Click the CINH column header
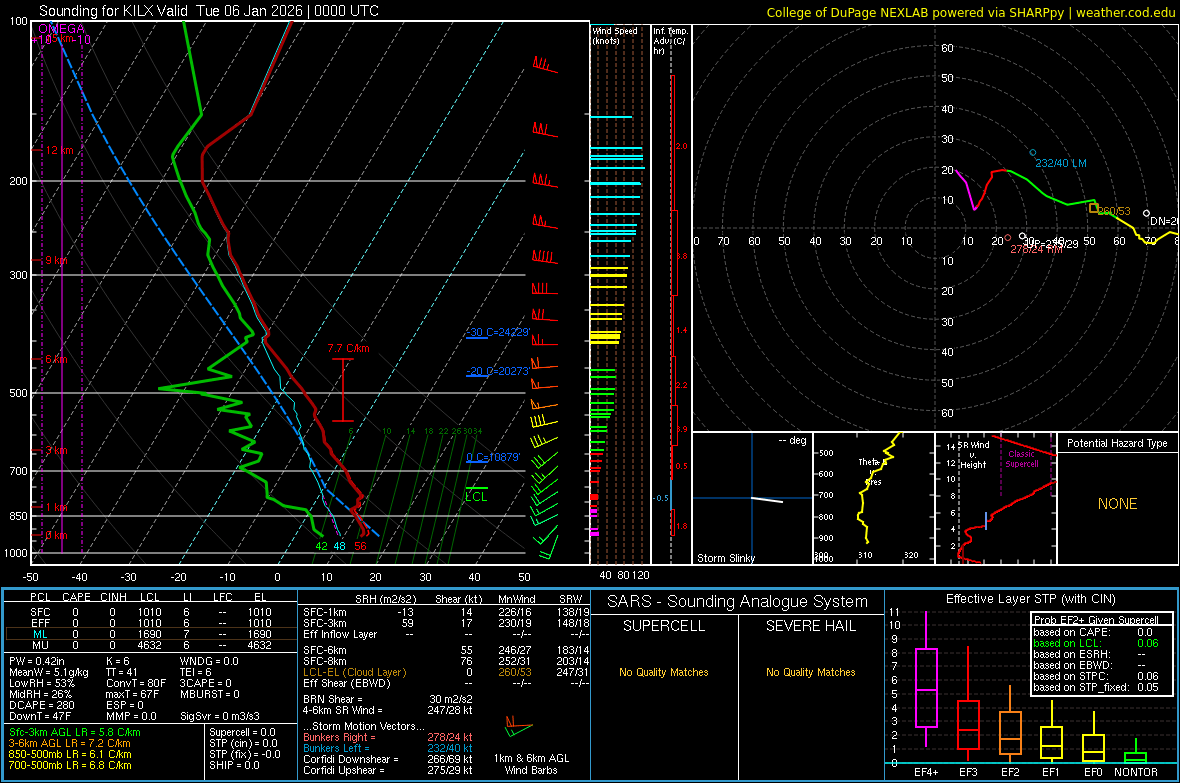This screenshot has width=1180, height=783. coord(114,597)
